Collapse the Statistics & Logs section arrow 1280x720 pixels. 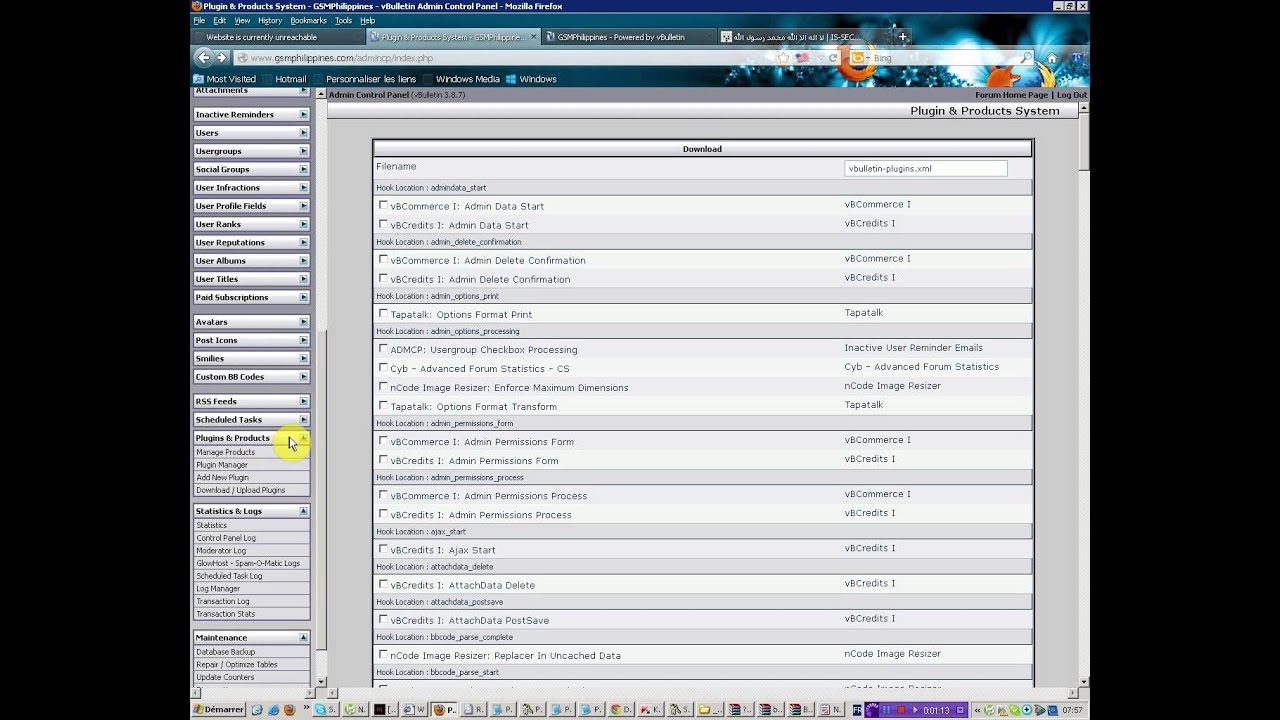pyautogui.click(x=303, y=511)
